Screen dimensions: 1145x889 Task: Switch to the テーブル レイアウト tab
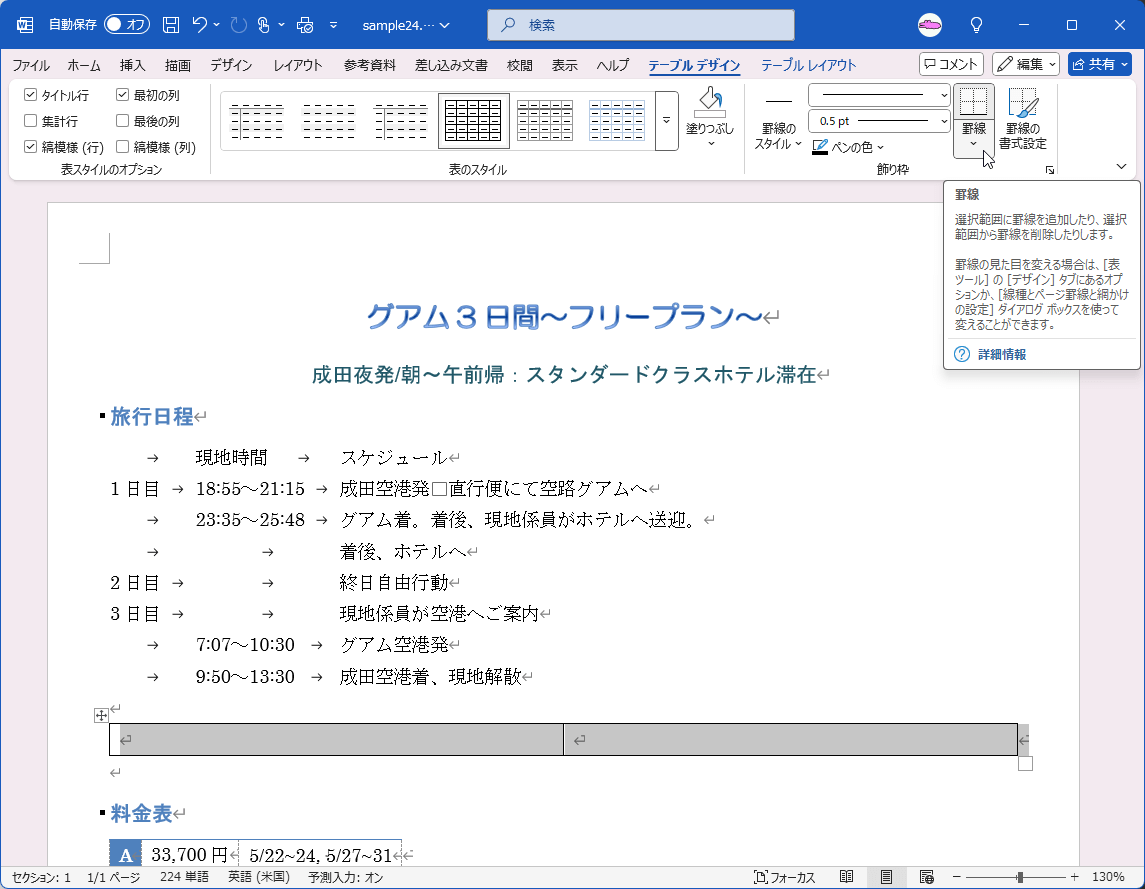[808, 65]
